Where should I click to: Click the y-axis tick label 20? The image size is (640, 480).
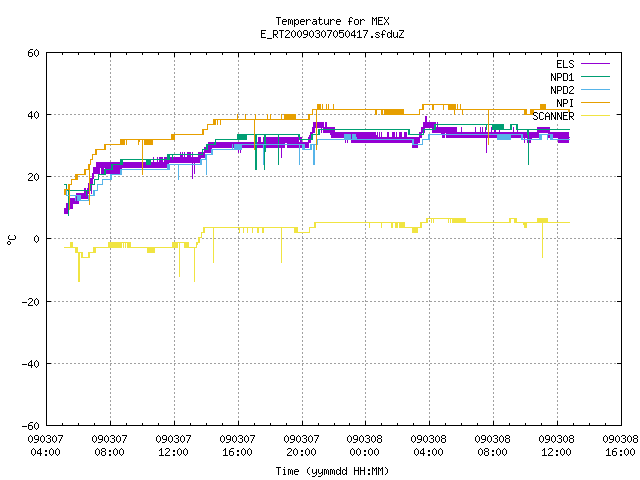(x=33, y=177)
